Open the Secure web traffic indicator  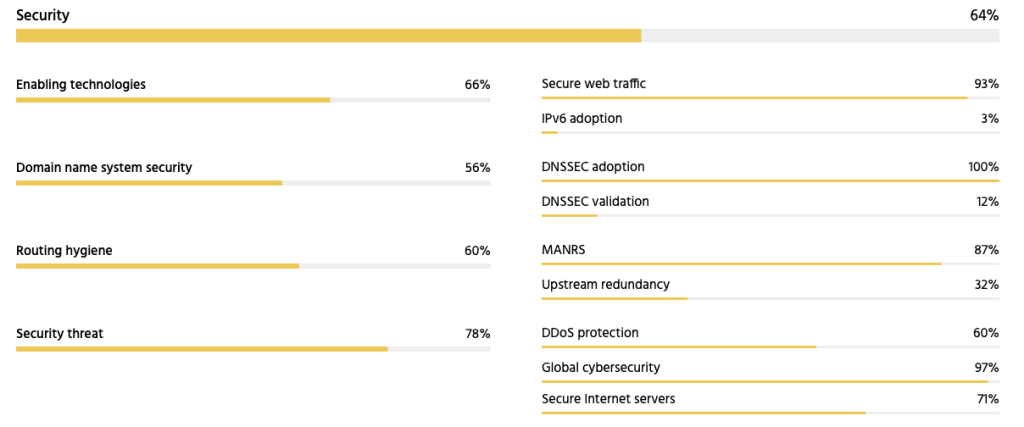tap(594, 84)
